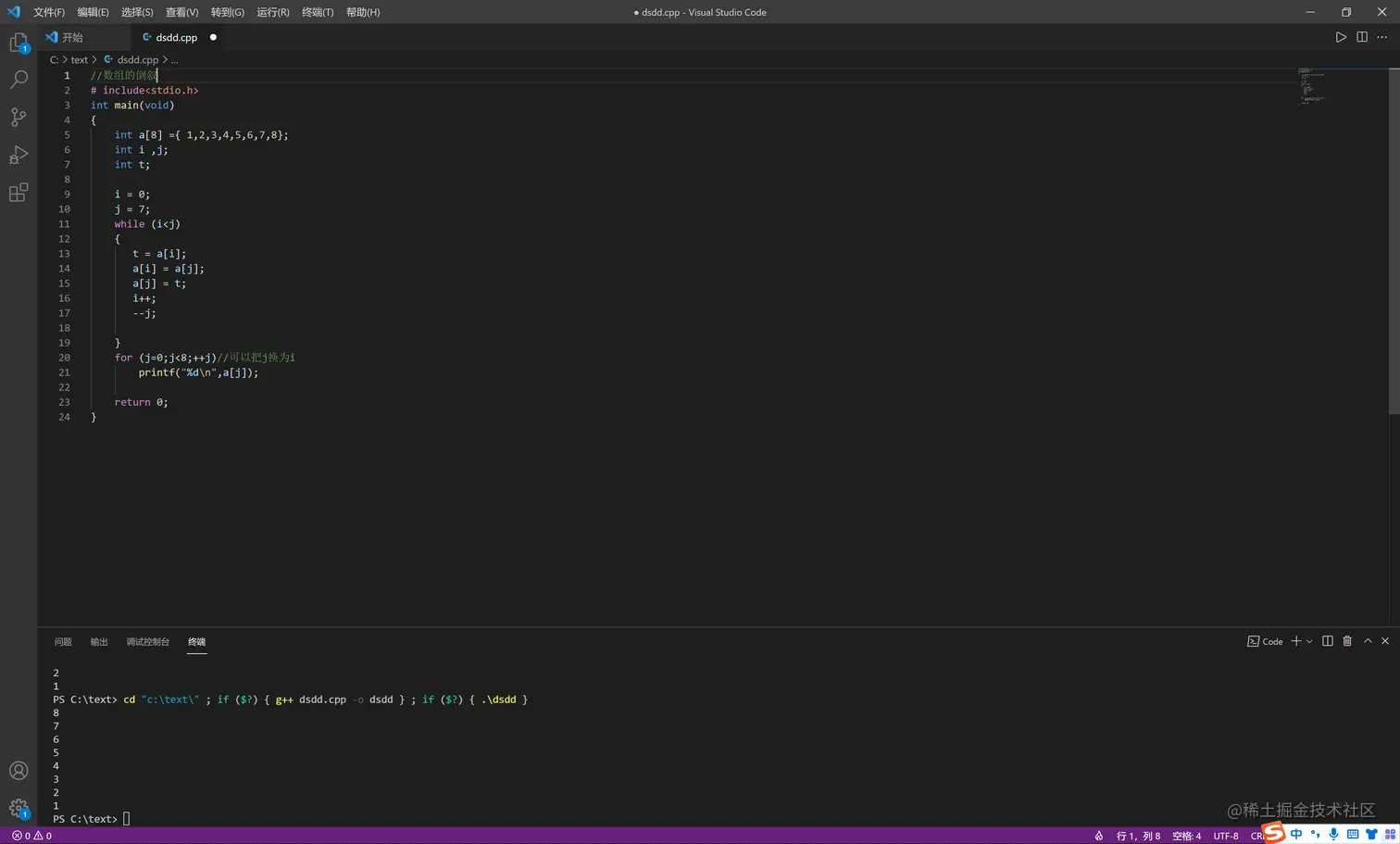1400x844 pixels.
Task: Open the Explorer view in the activity bar
Action: tap(19, 43)
